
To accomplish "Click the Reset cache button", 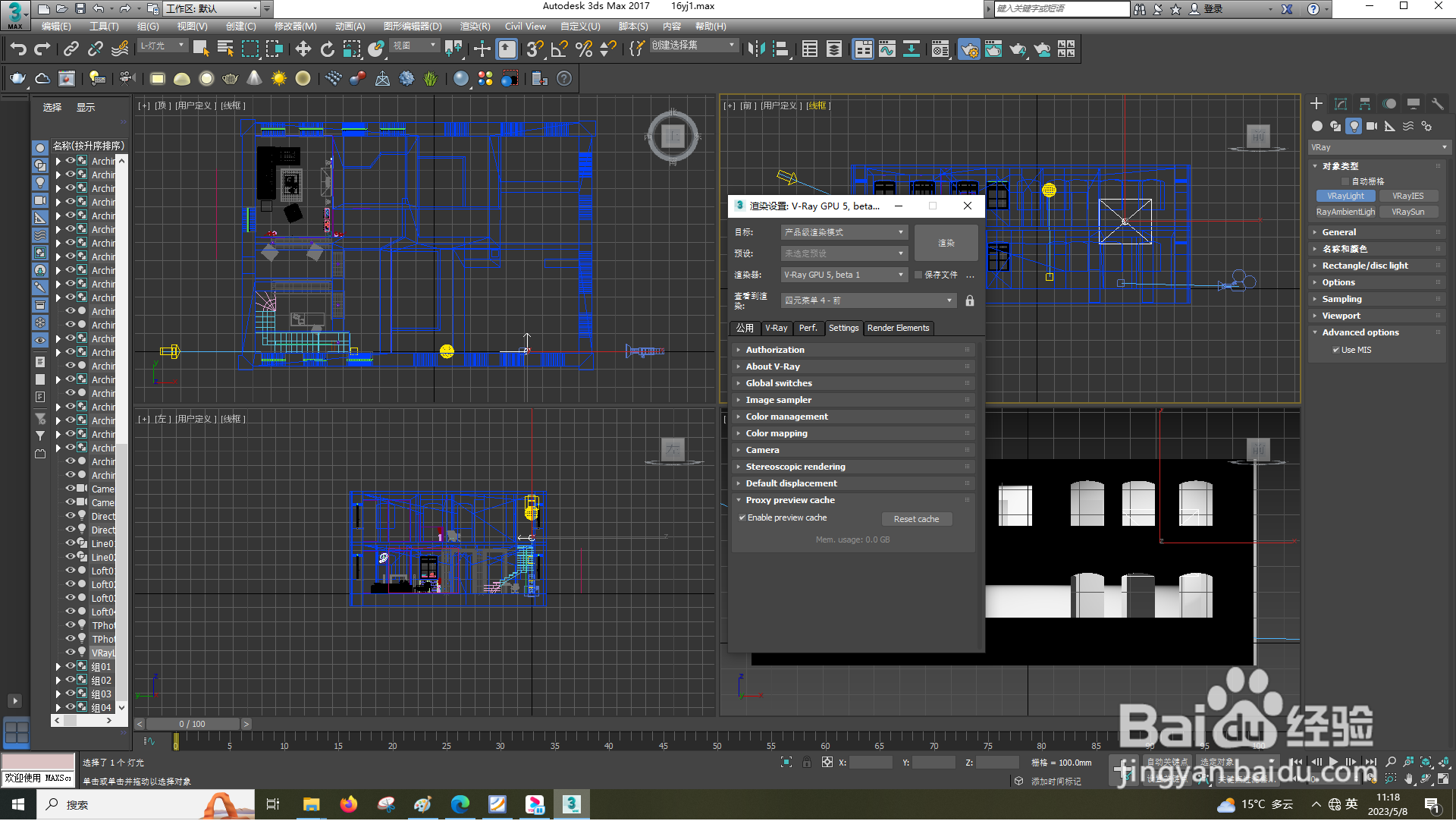I will 916,520.
